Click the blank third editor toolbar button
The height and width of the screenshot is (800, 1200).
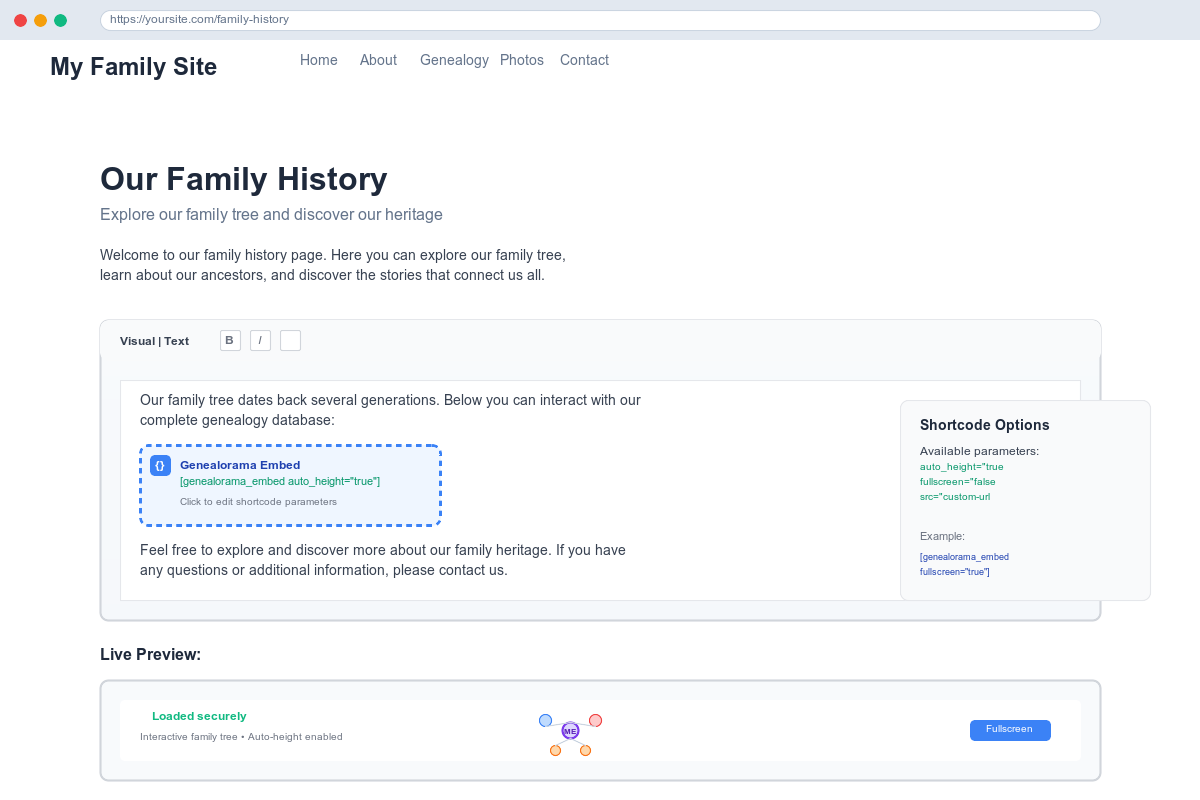coord(290,341)
